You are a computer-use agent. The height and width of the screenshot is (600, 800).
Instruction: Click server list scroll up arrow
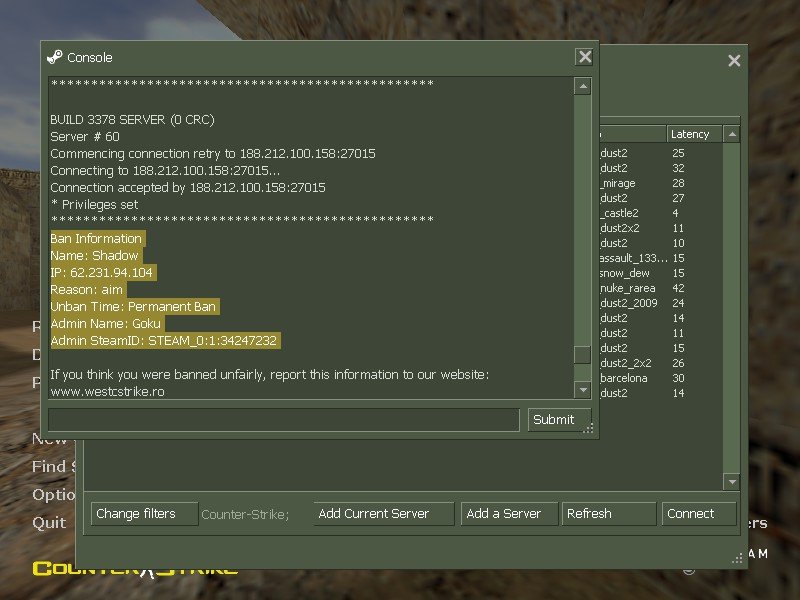(732, 134)
